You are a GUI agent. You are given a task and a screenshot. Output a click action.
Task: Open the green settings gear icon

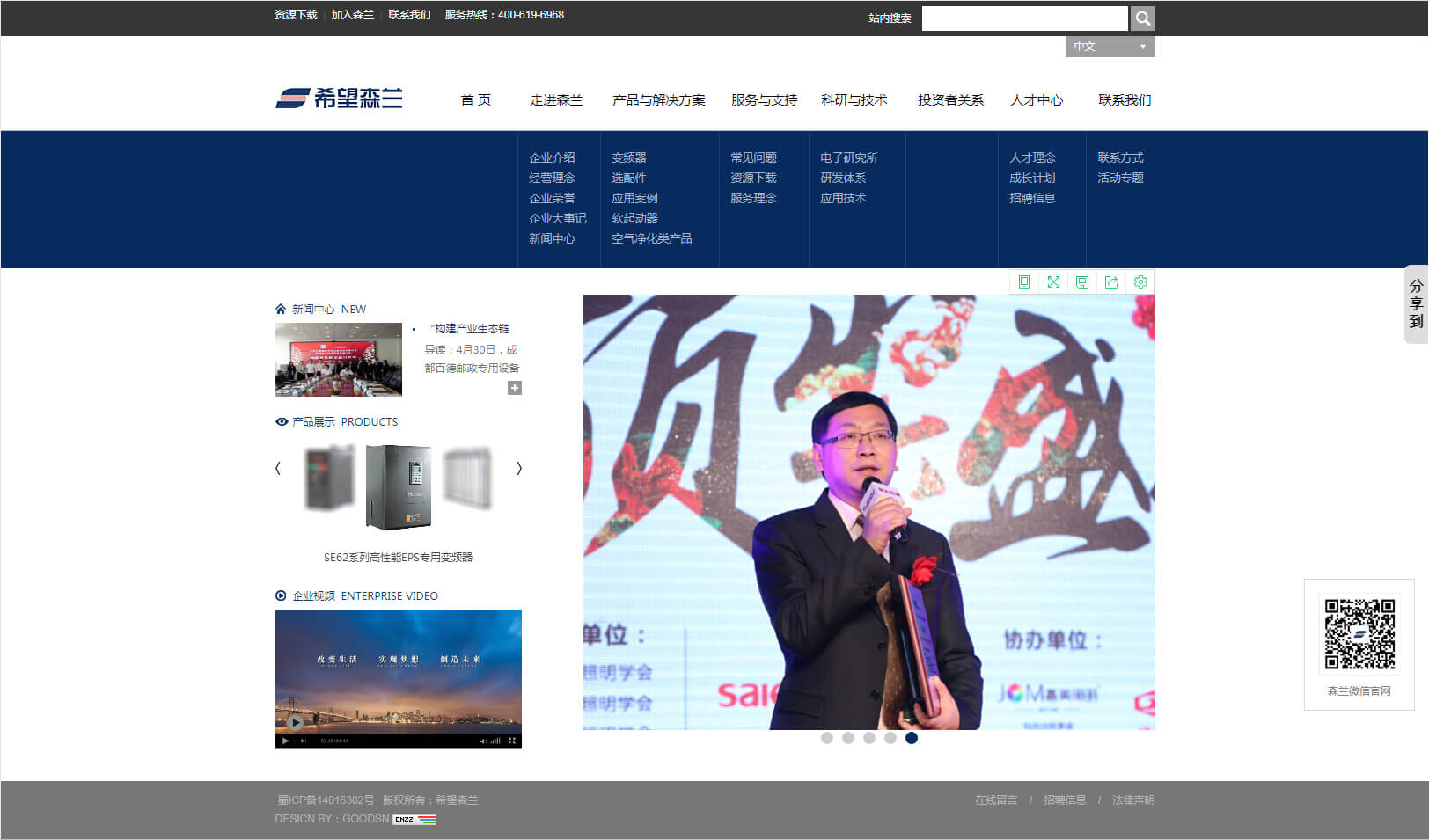point(1140,281)
